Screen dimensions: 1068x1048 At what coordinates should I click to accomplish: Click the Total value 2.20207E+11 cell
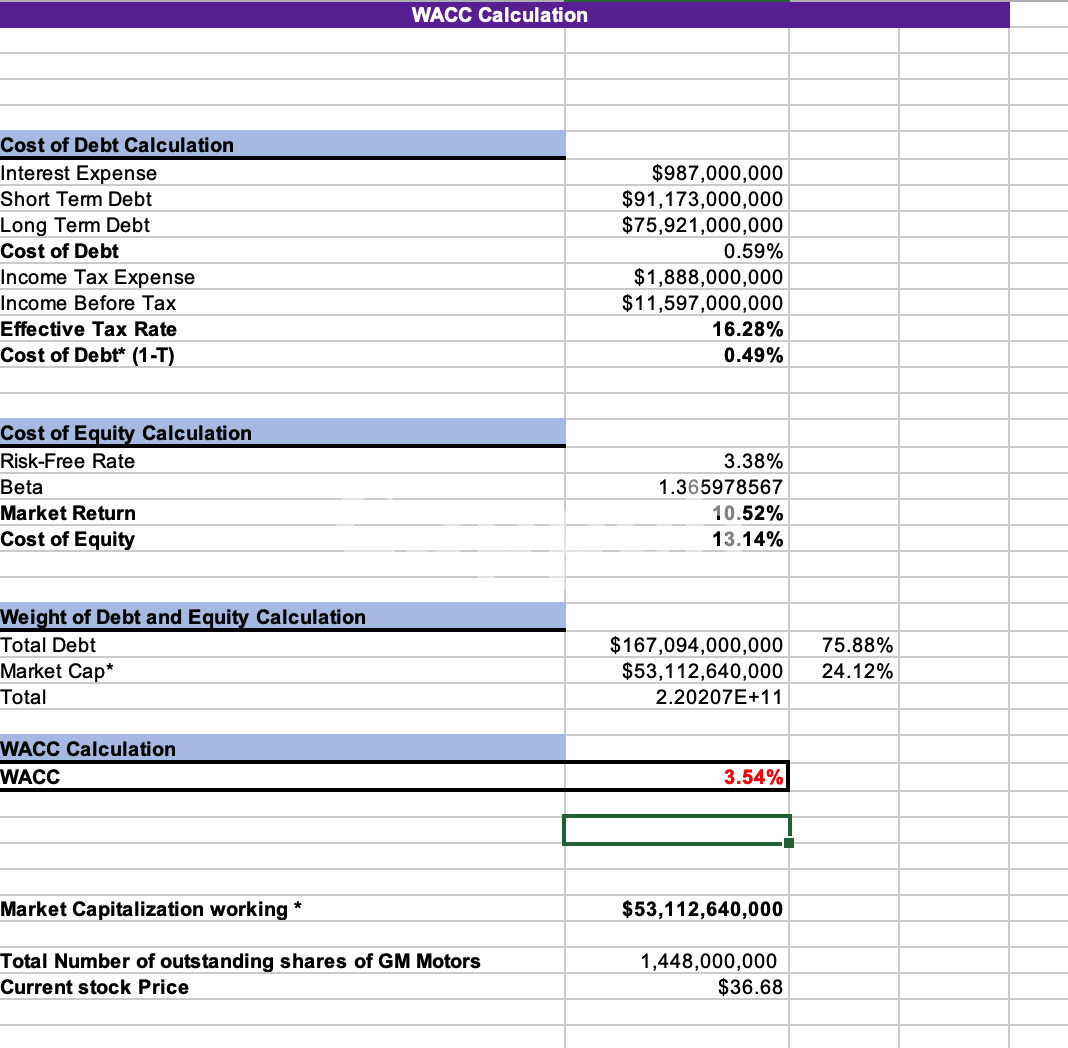click(x=719, y=697)
